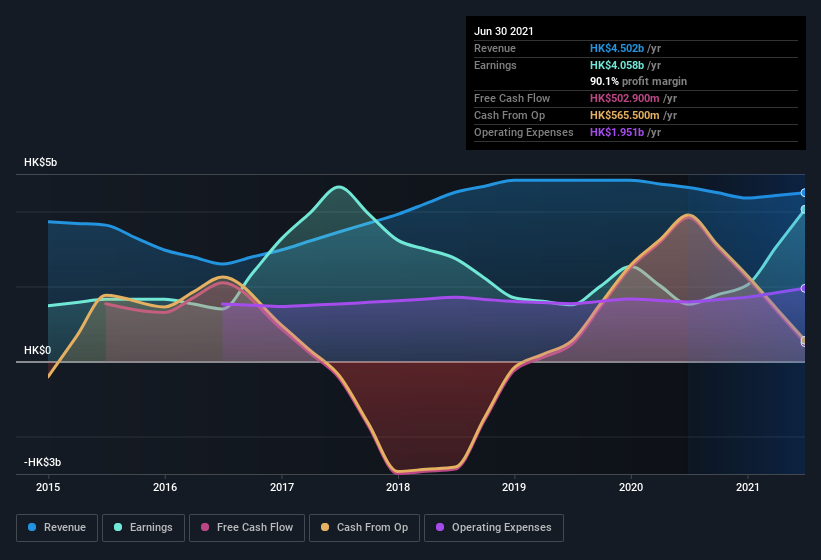Click the HK$4.502b revenue value

pyautogui.click(x=617, y=48)
